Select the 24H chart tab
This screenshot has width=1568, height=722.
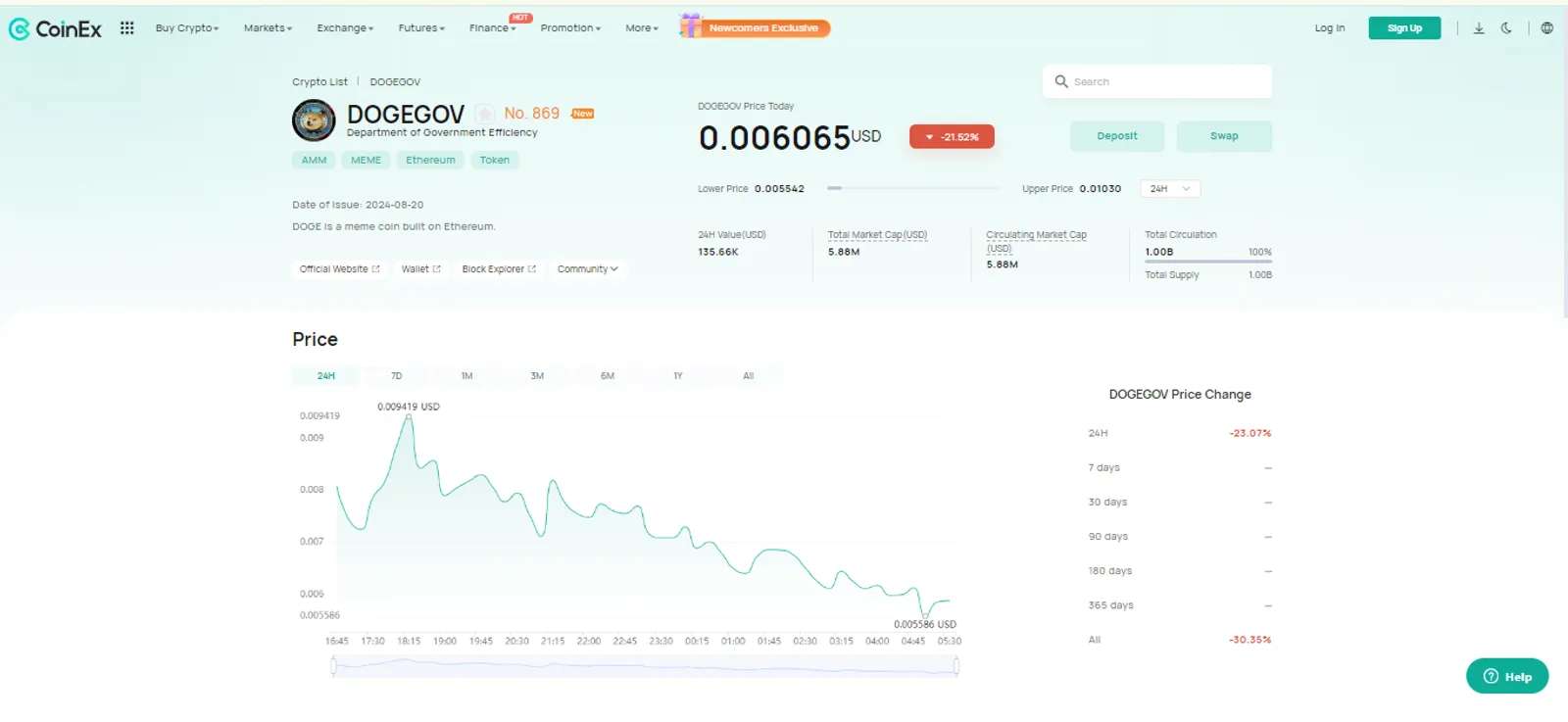pyautogui.click(x=326, y=376)
